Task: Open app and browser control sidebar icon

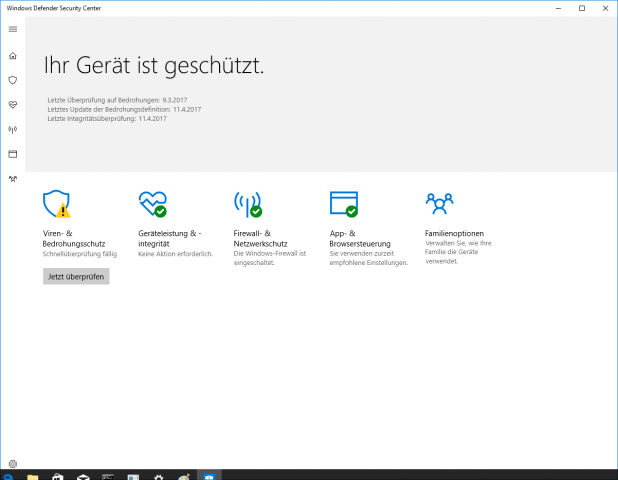Action: pos(13,154)
